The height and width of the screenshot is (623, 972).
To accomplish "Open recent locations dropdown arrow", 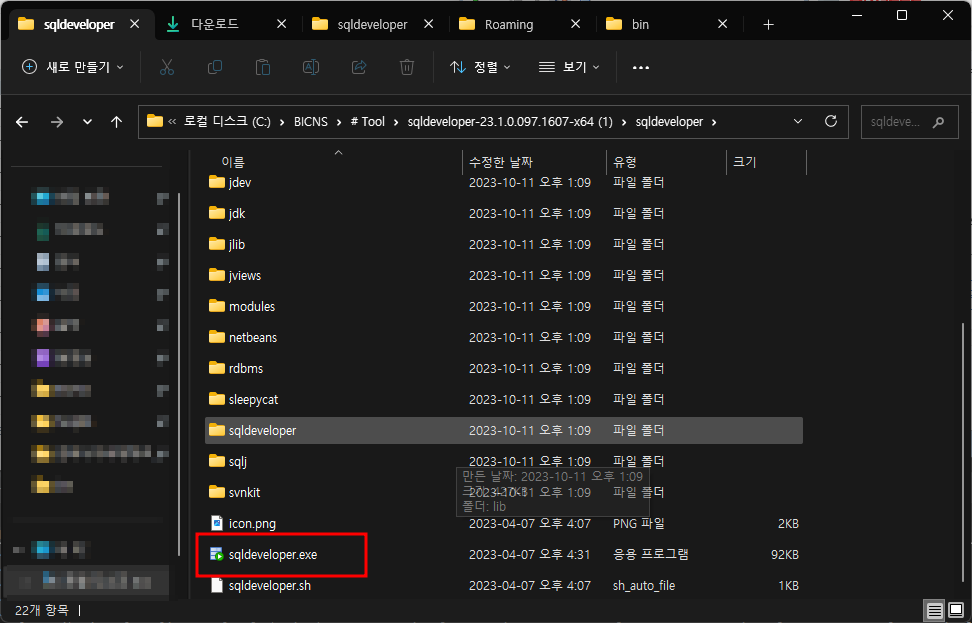I will (87, 122).
